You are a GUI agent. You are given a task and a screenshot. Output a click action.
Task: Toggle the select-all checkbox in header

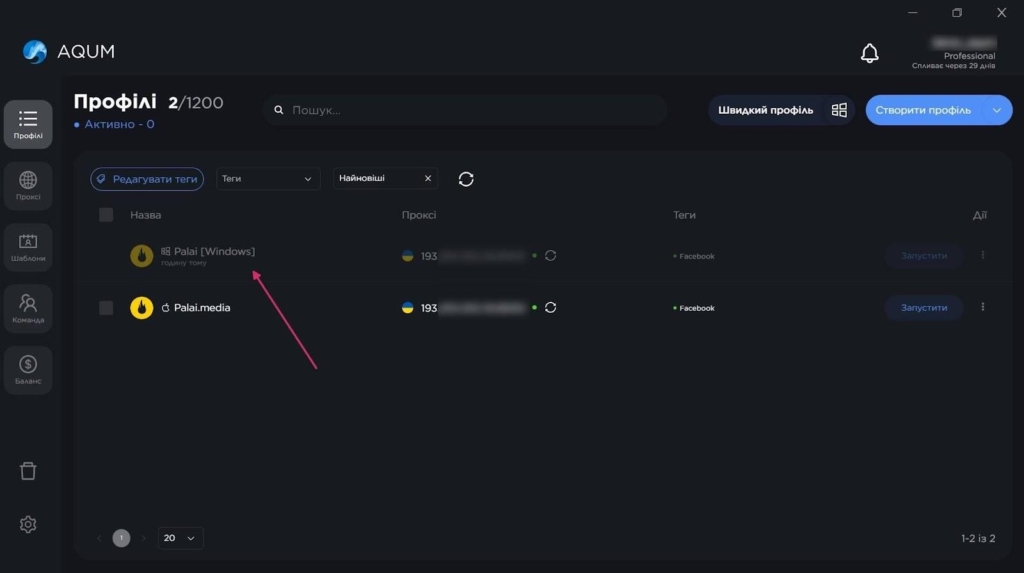[x=106, y=215]
